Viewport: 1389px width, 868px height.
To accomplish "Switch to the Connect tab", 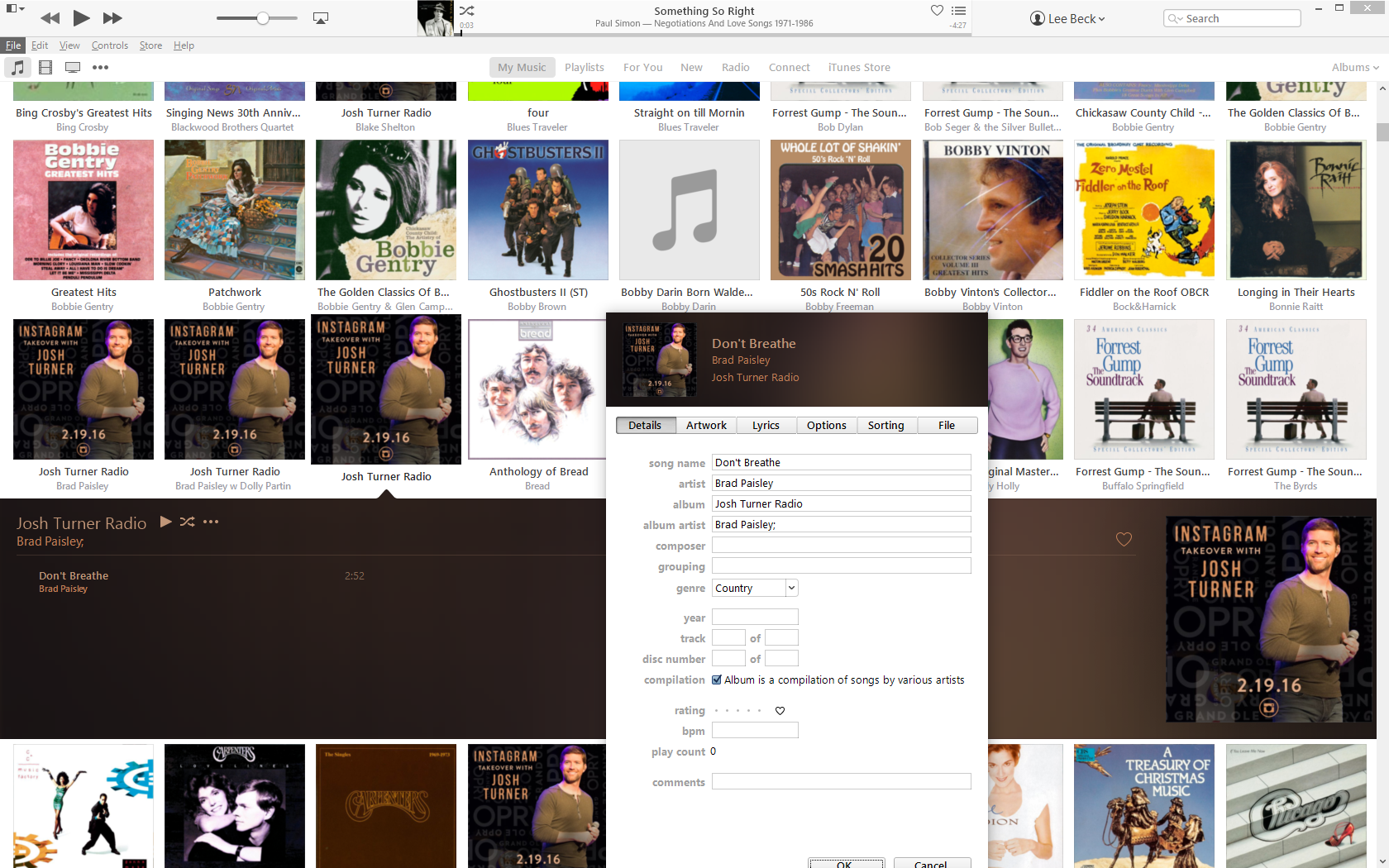I will [790, 68].
